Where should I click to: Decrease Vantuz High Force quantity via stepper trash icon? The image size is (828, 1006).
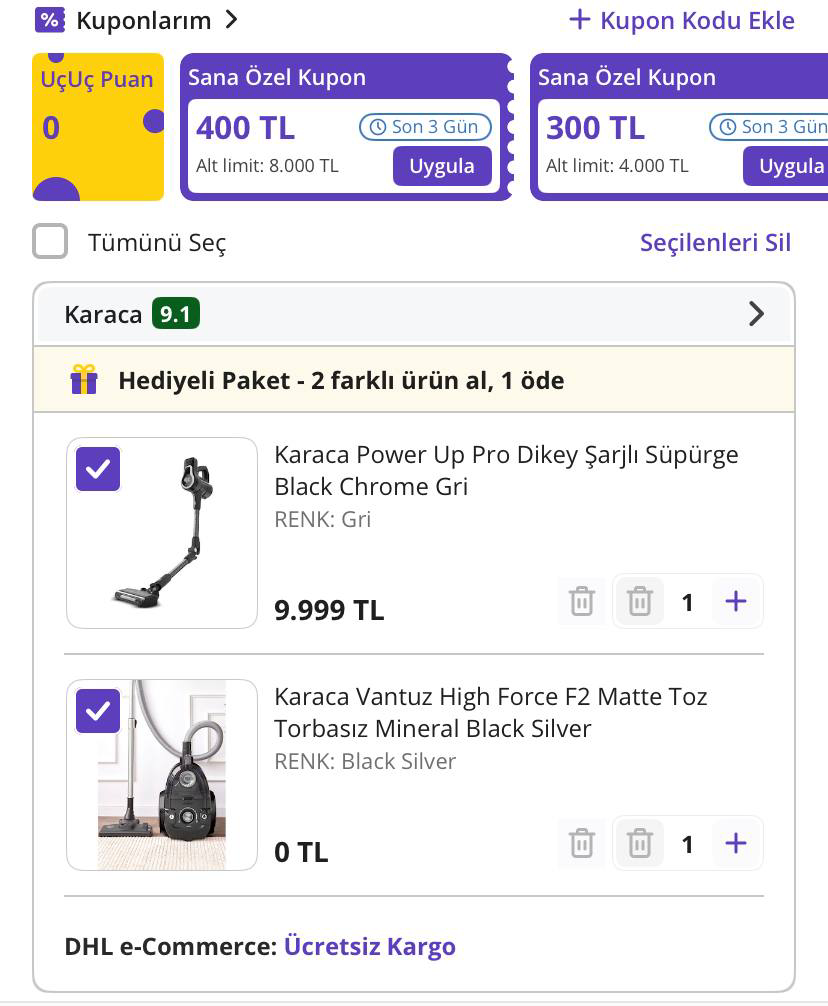point(640,843)
